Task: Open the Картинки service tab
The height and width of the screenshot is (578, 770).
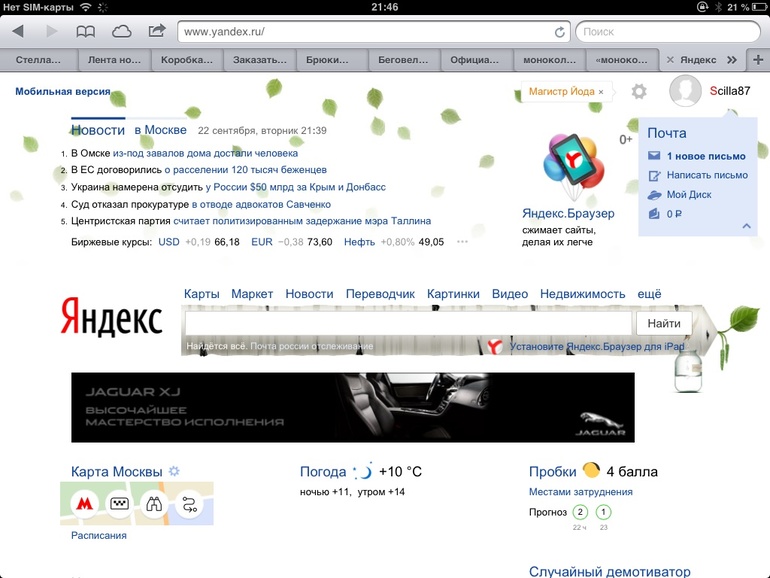Action: click(453, 294)
